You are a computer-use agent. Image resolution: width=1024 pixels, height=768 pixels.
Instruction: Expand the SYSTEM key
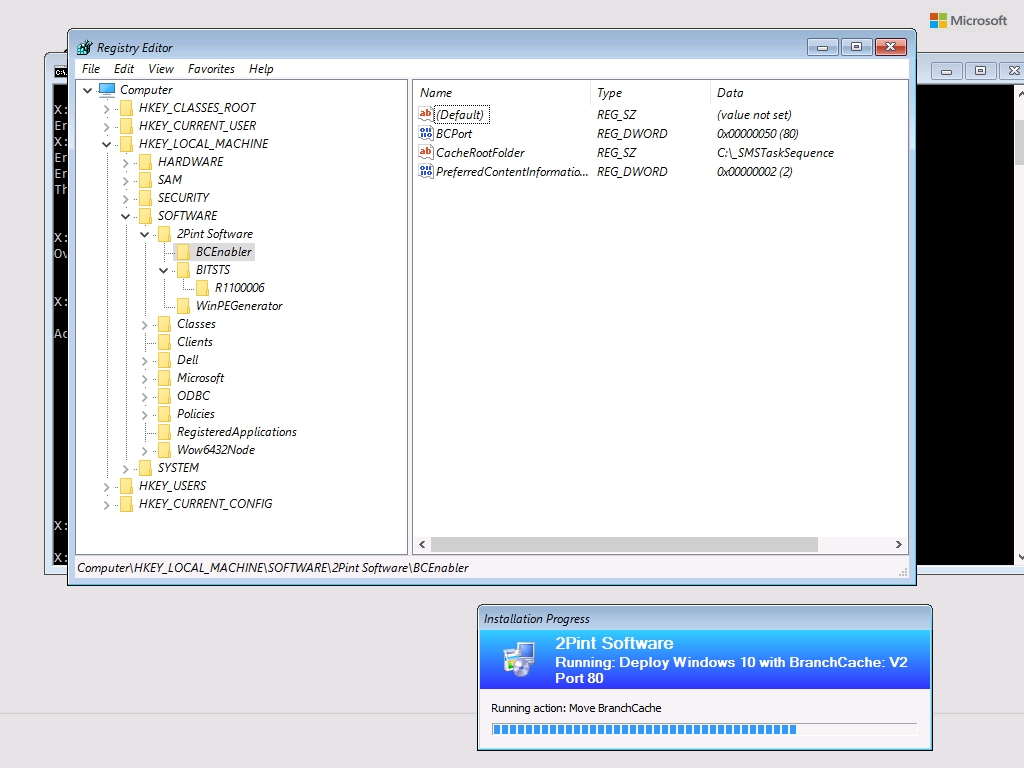tap(126, 468)
